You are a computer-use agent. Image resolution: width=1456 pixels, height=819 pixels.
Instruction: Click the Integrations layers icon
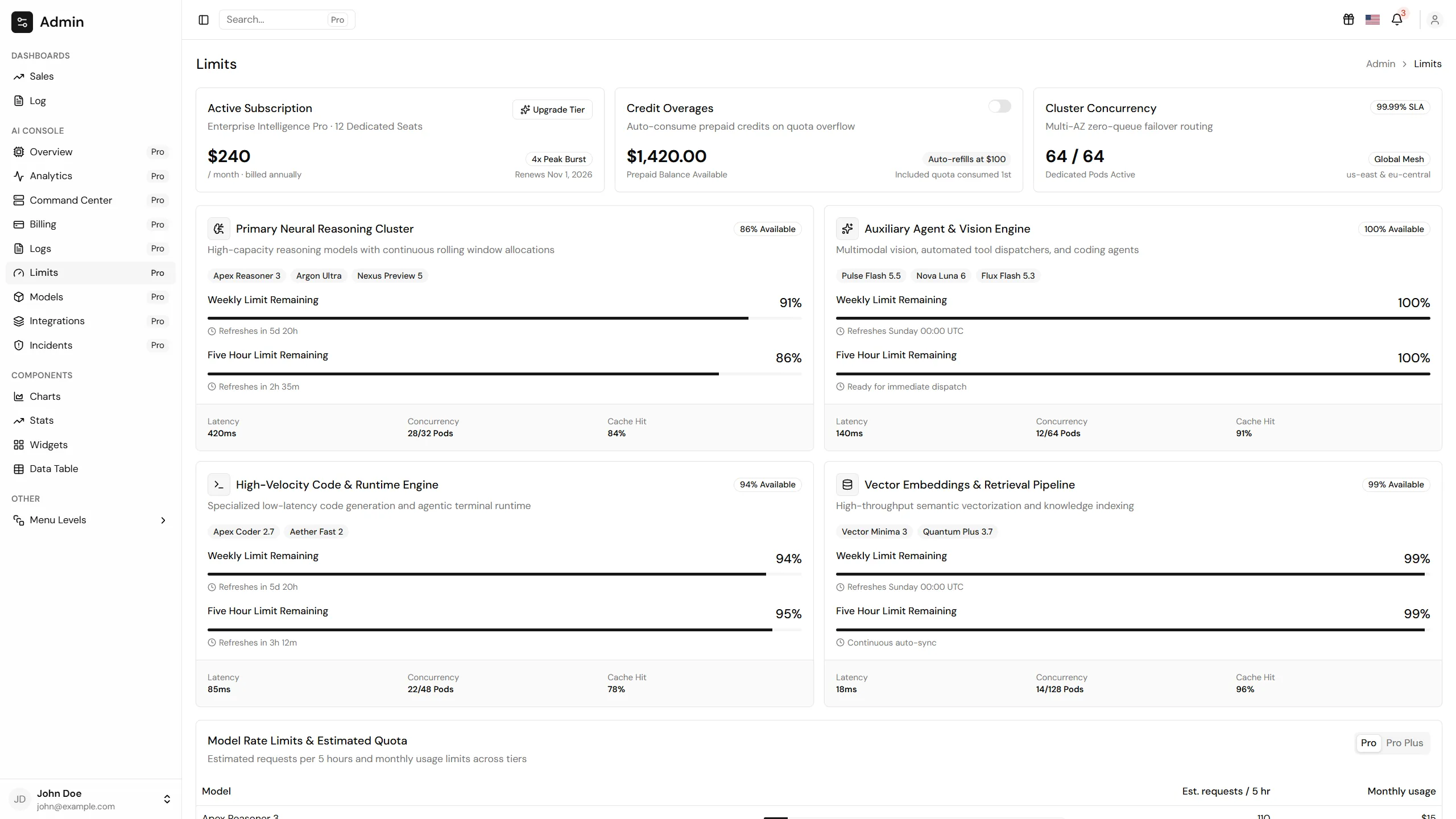pos(19,321)
